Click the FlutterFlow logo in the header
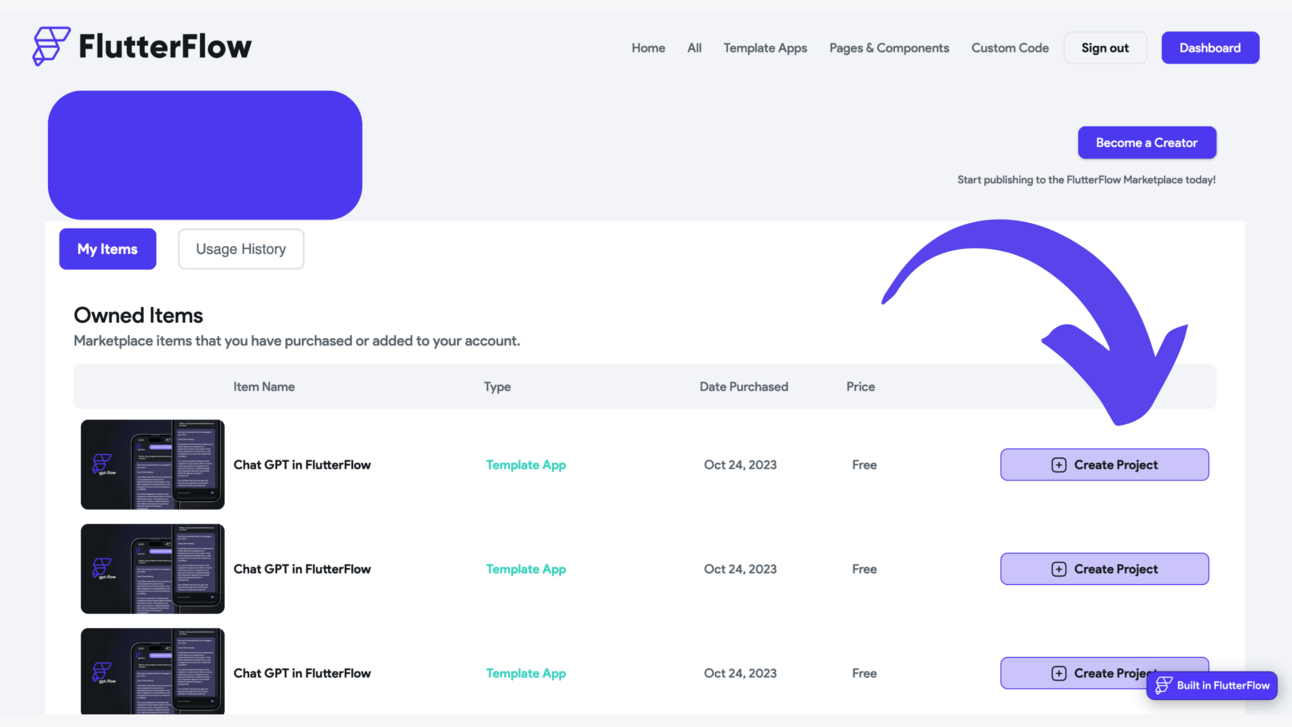Viewport: 1292px width, 727px height. pyautogui.click(x=142, y=46)
